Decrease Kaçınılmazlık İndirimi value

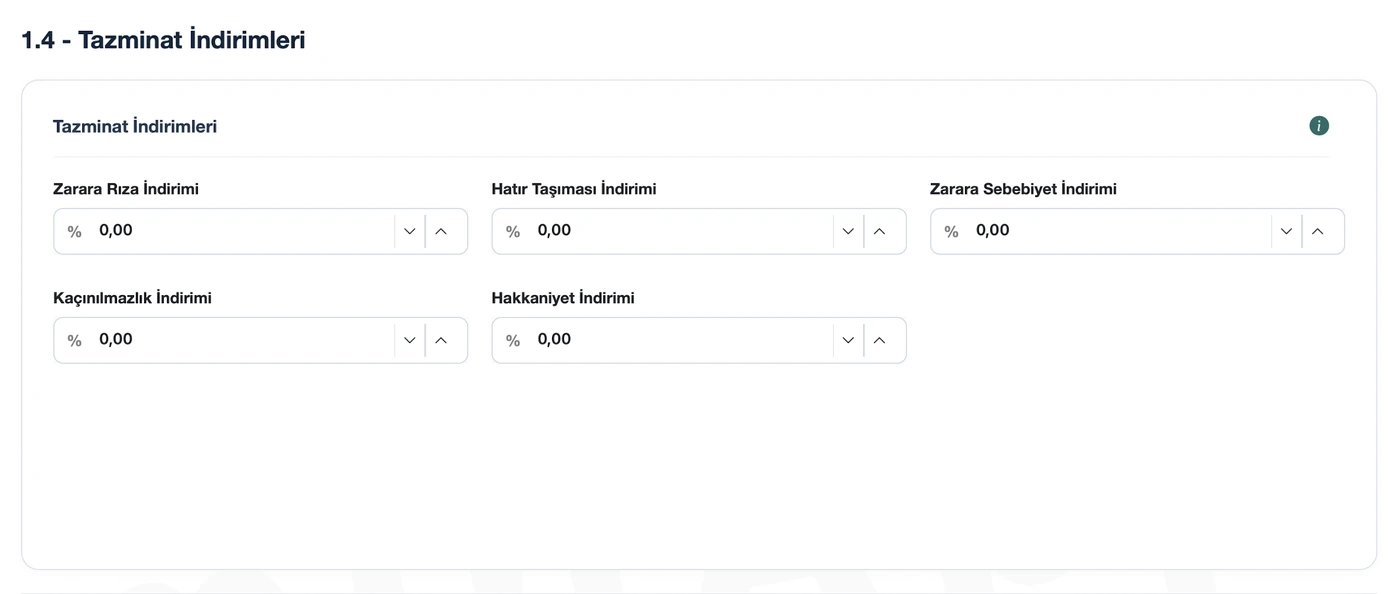tap(409, 340)
